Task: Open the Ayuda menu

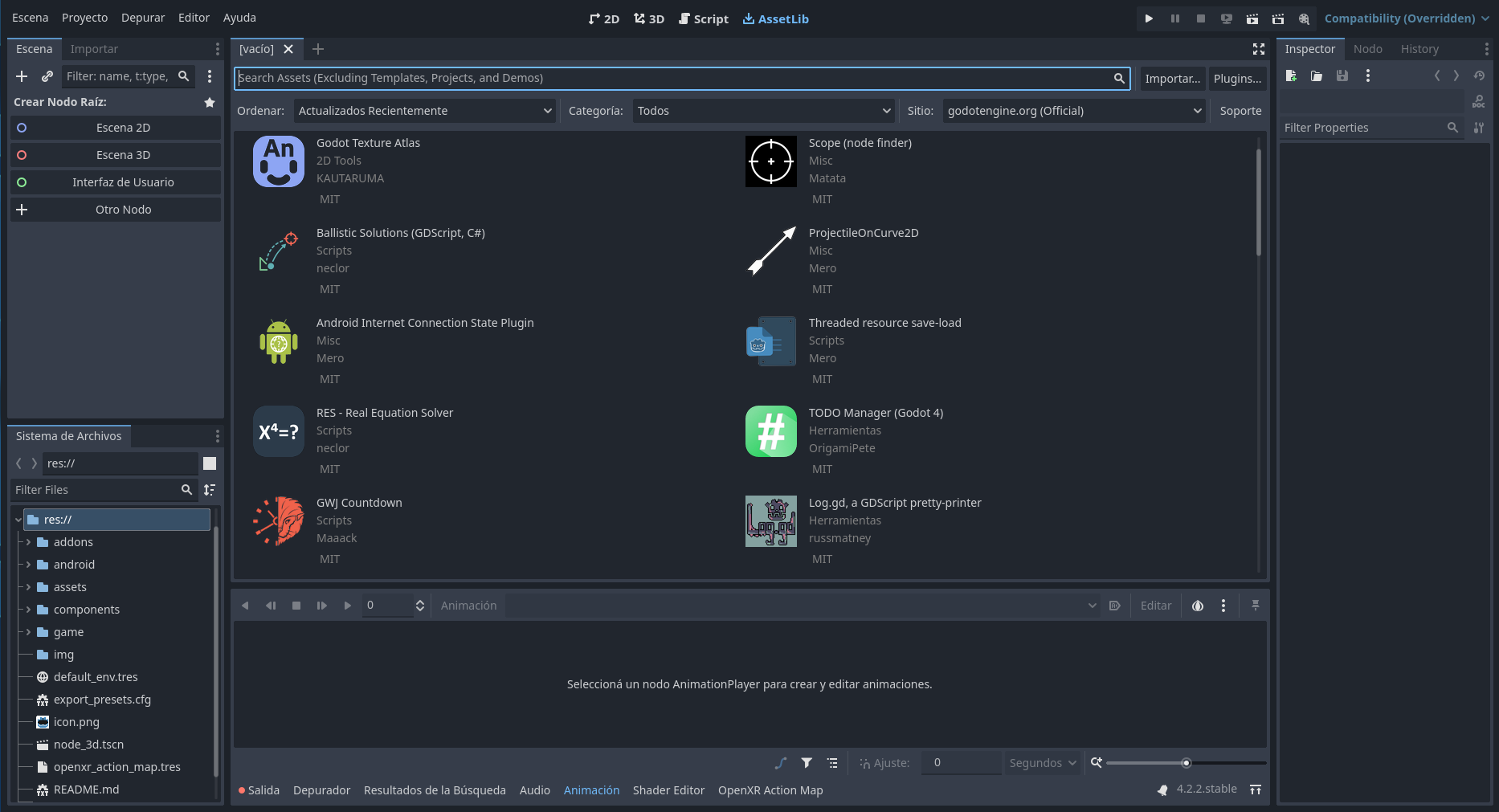Action: pos(239,18)
